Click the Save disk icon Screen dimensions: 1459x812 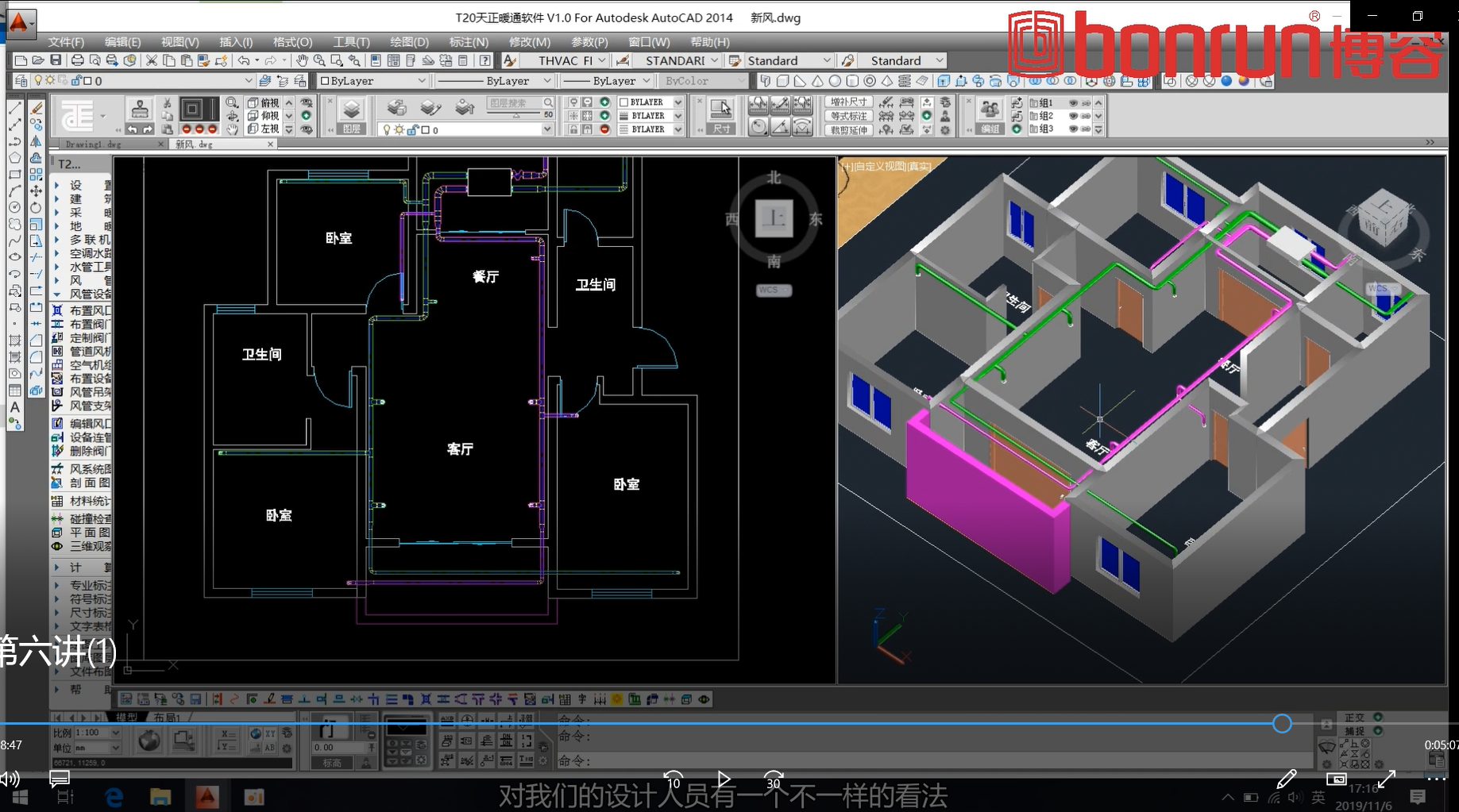coord(56,60)
